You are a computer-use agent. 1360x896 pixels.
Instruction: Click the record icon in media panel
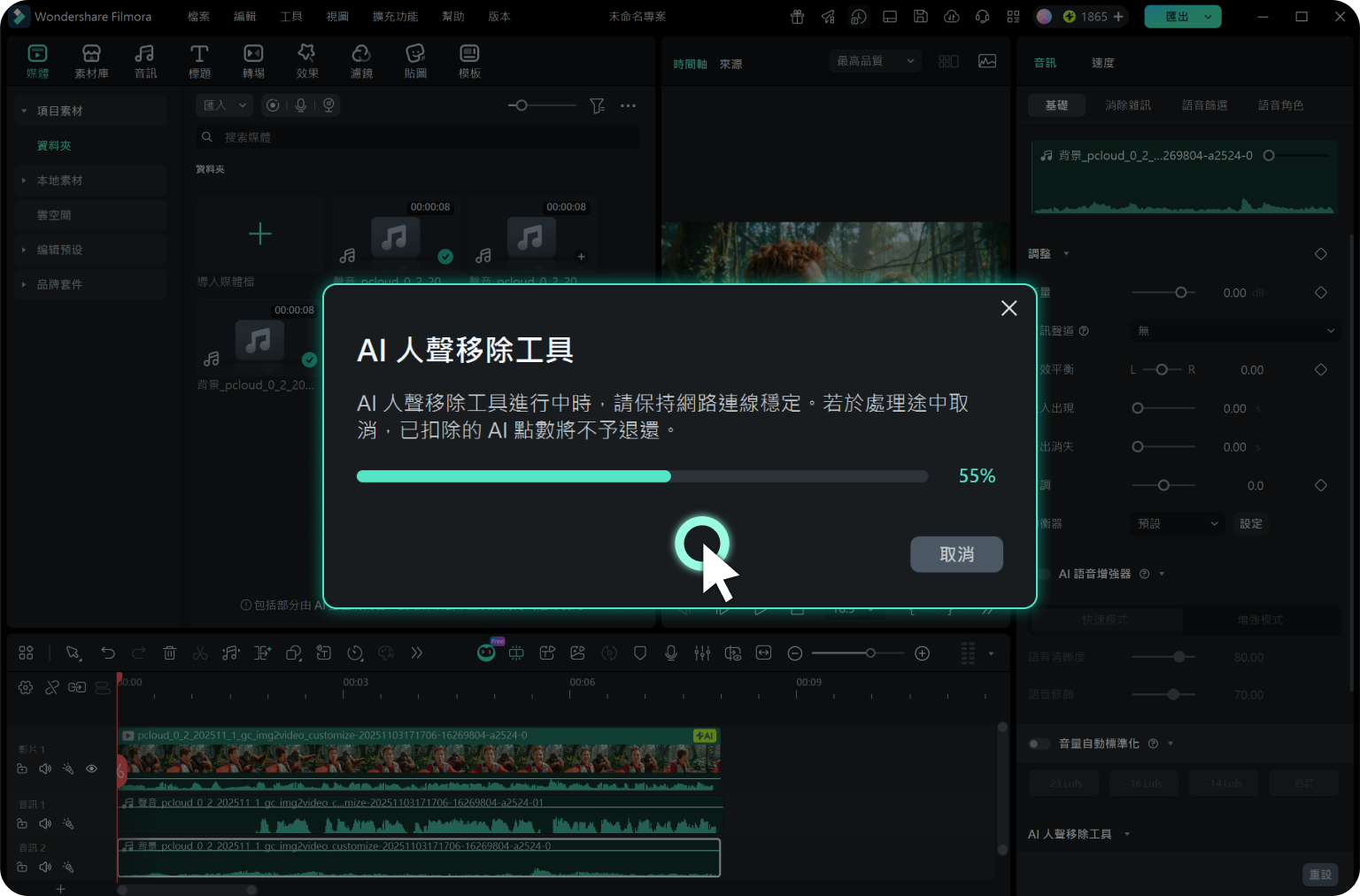(x=273, y=105)
